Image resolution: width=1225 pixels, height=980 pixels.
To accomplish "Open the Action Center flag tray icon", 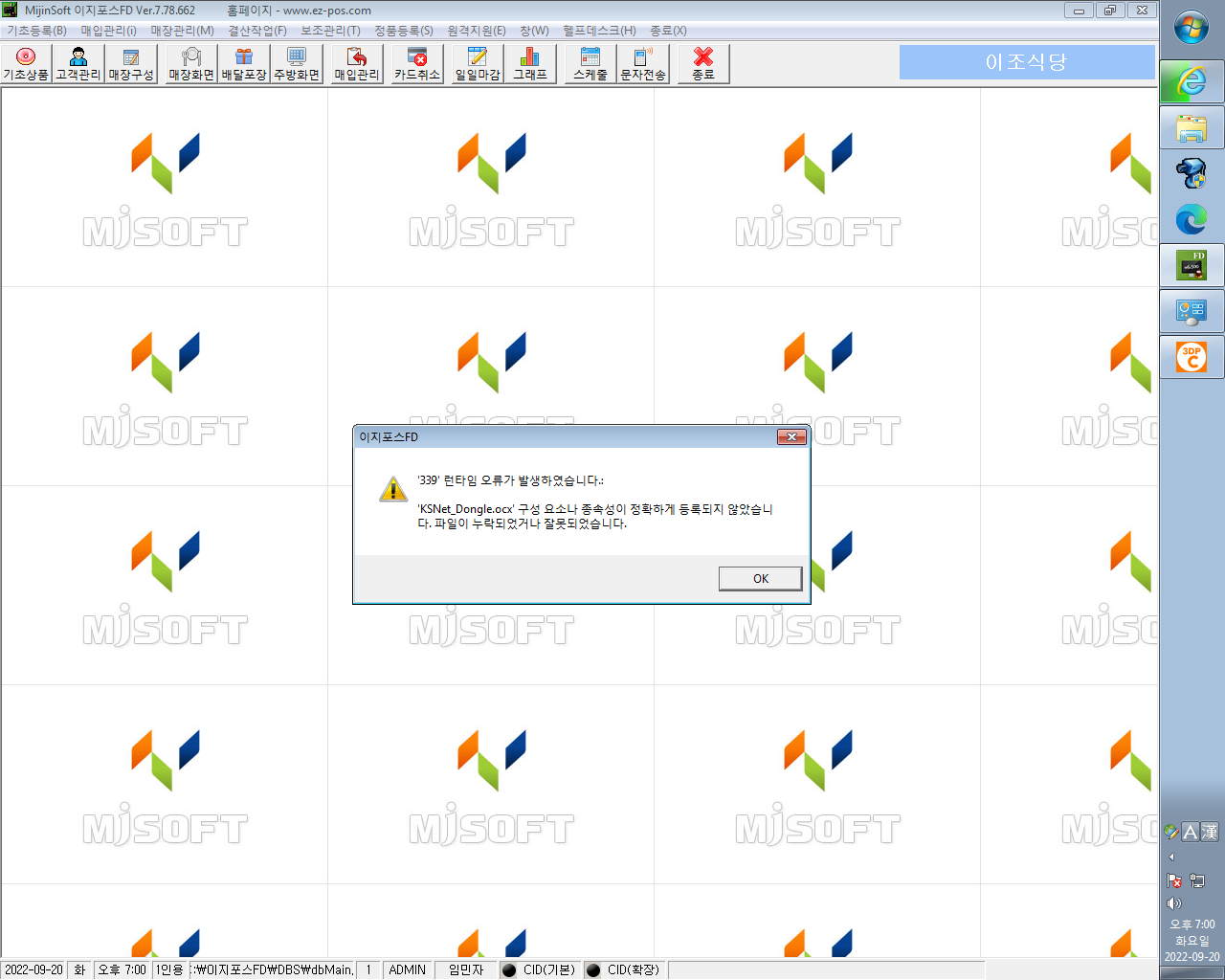I will pyautogui.click(x=1174, y=880).
